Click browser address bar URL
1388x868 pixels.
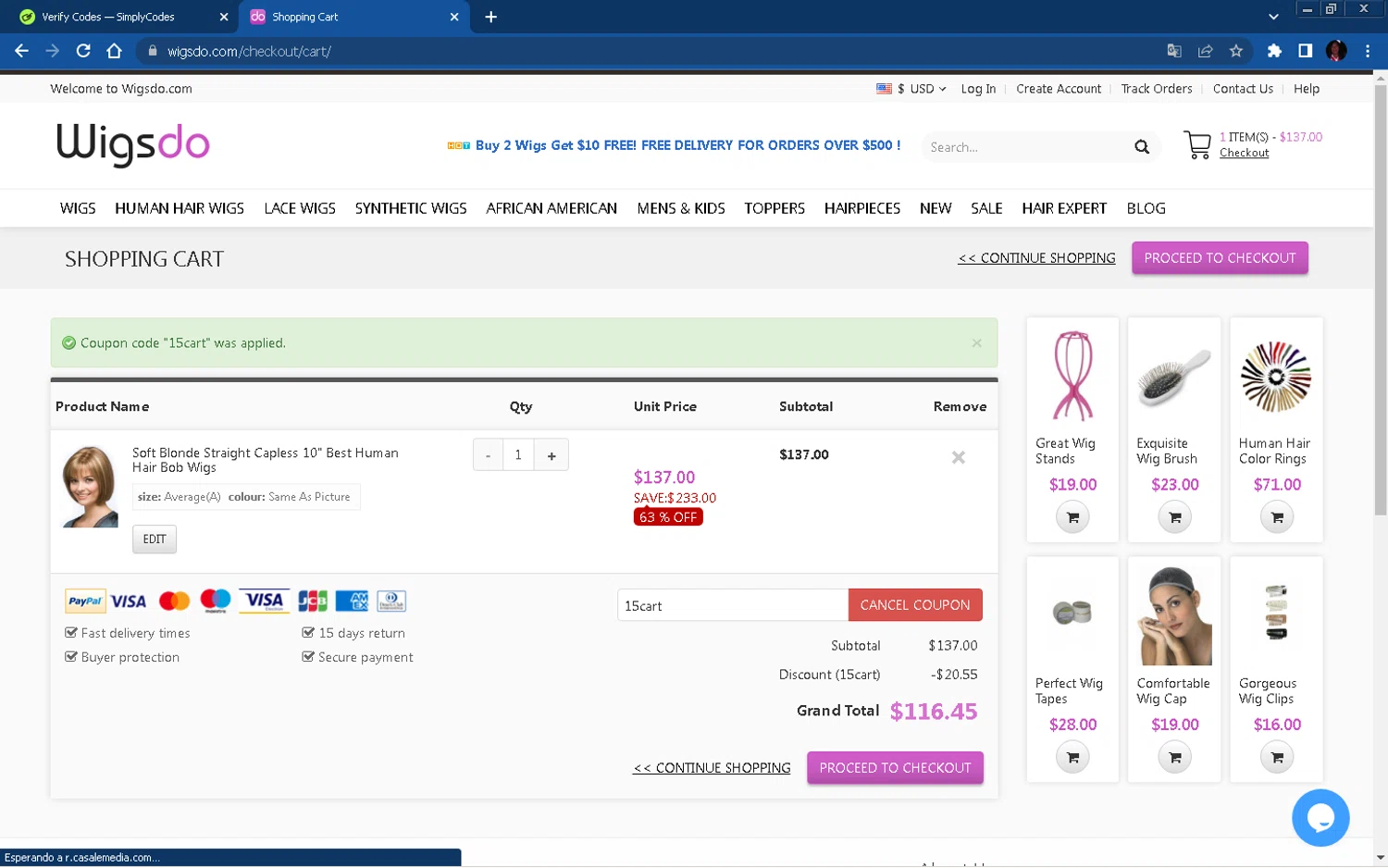pyautogui.click(x=249, y=51)
